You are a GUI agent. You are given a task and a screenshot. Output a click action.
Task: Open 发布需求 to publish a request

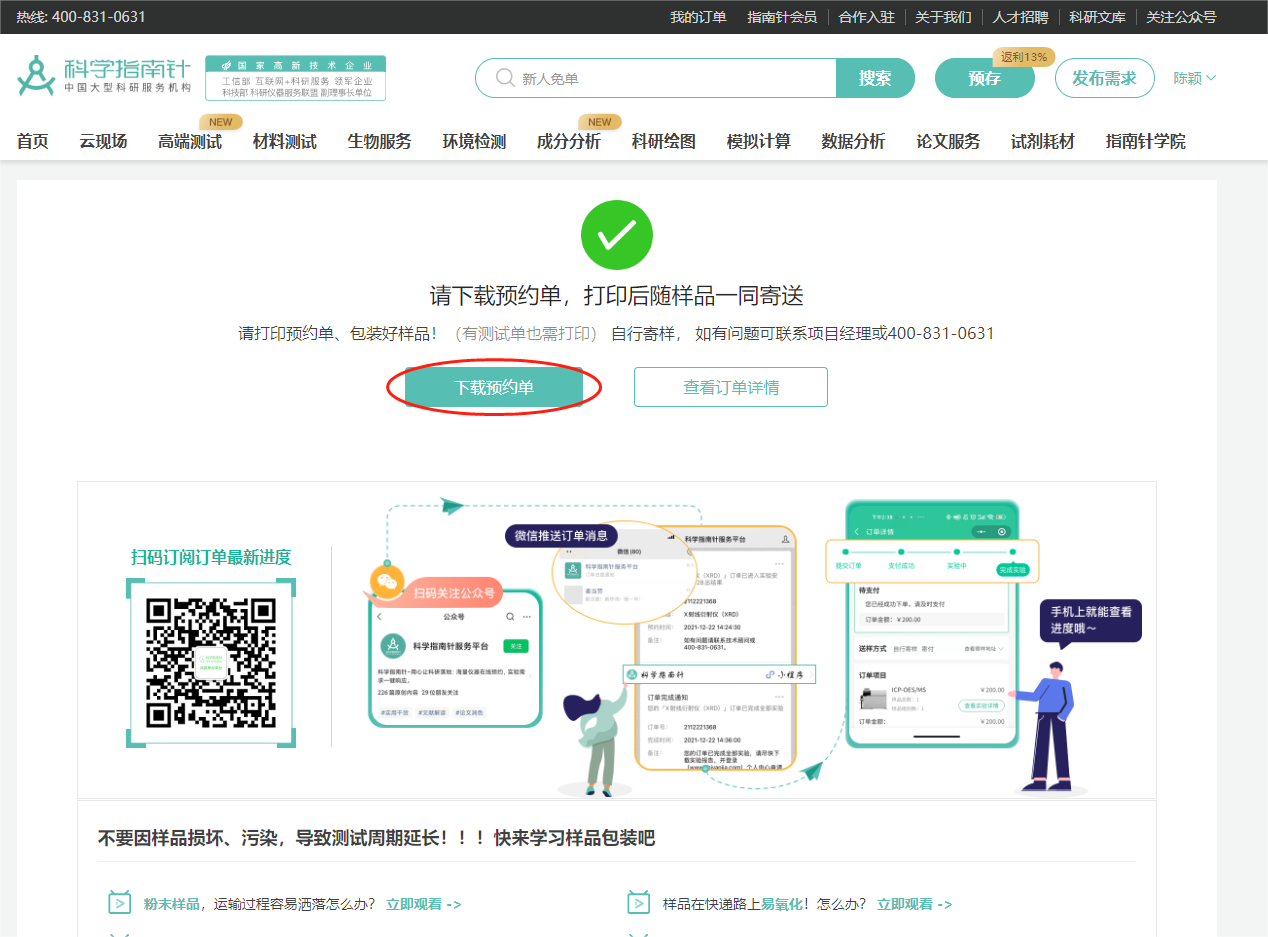coord(1104,77)
